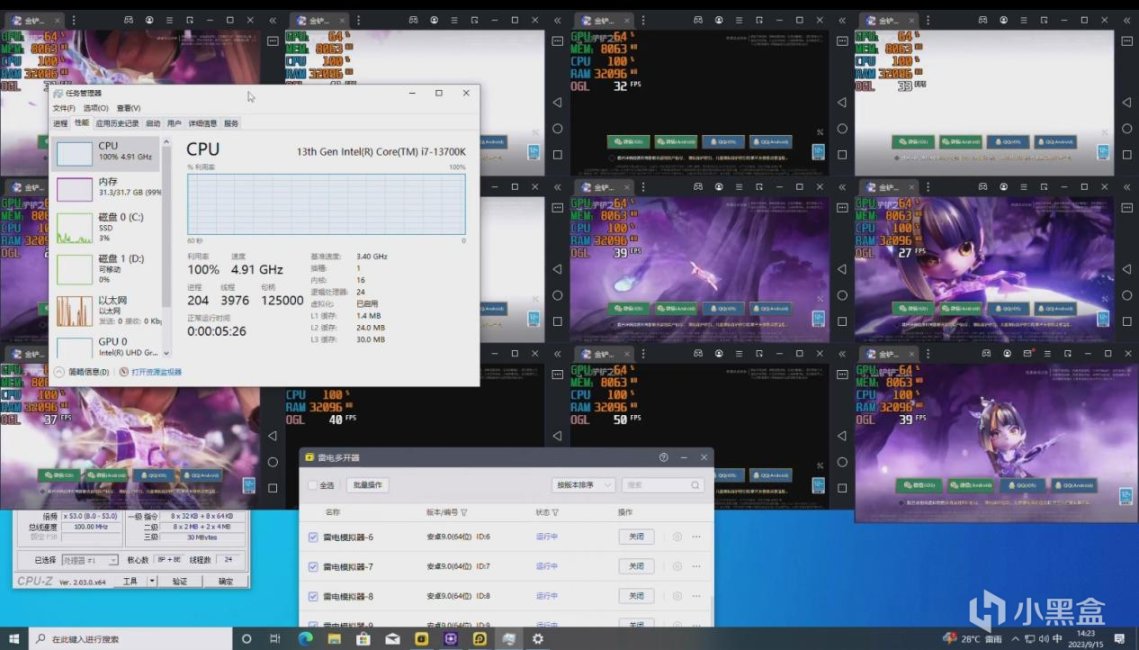Switch to the 进程 tab in Task Manager
Image resolution: width=1139 pixels, height=650 pixels.
60,123
